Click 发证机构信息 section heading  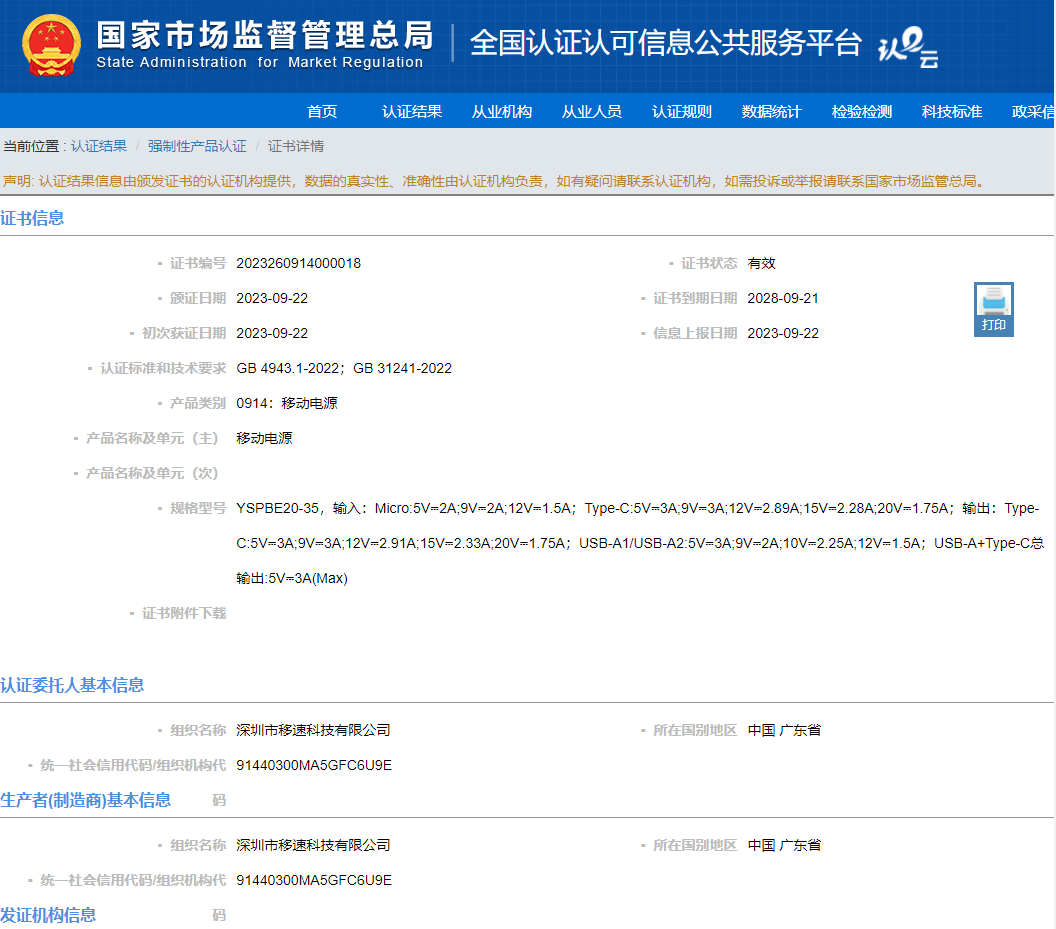point(48,916)
